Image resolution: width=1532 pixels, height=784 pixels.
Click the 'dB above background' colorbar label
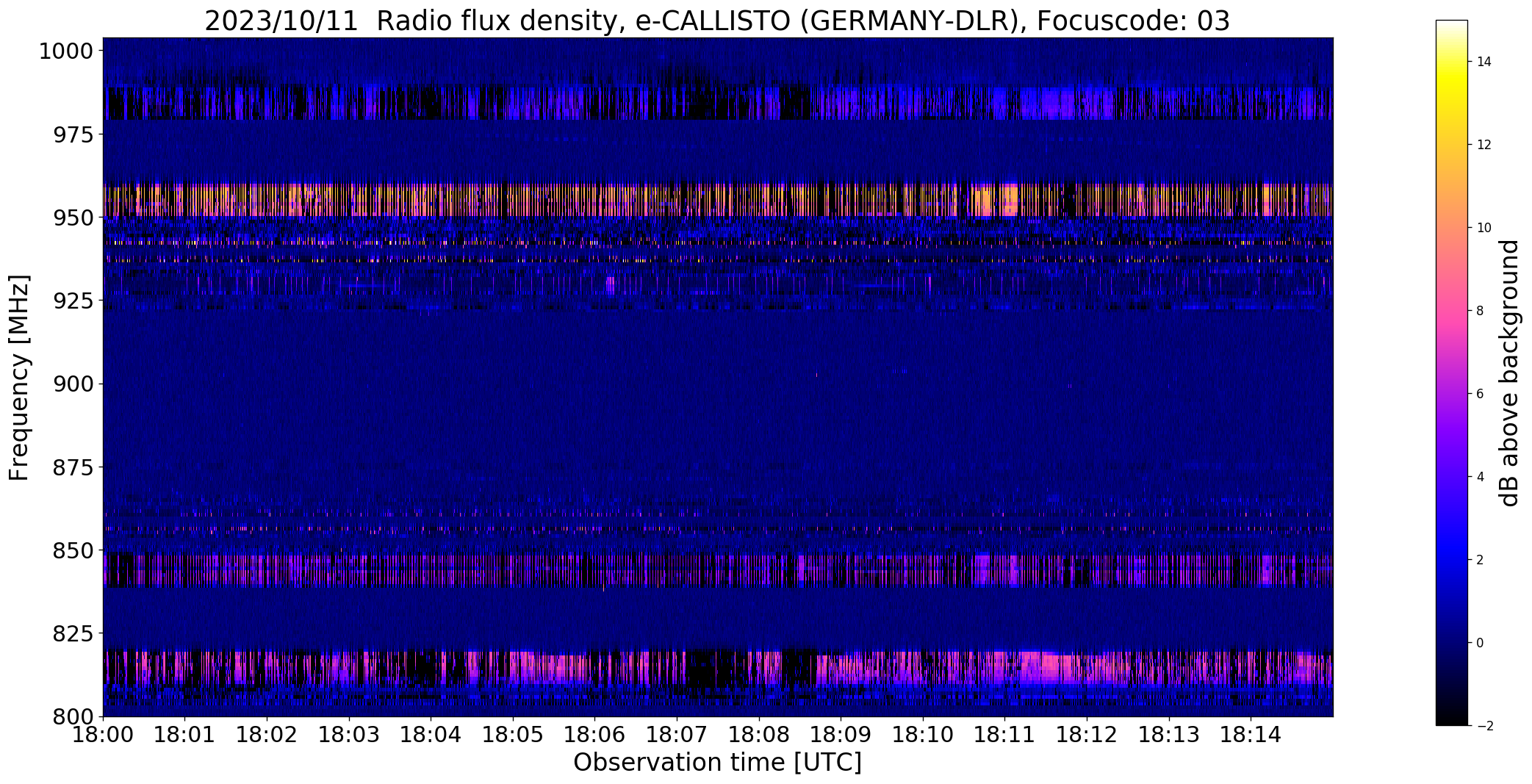point(1509,373)
